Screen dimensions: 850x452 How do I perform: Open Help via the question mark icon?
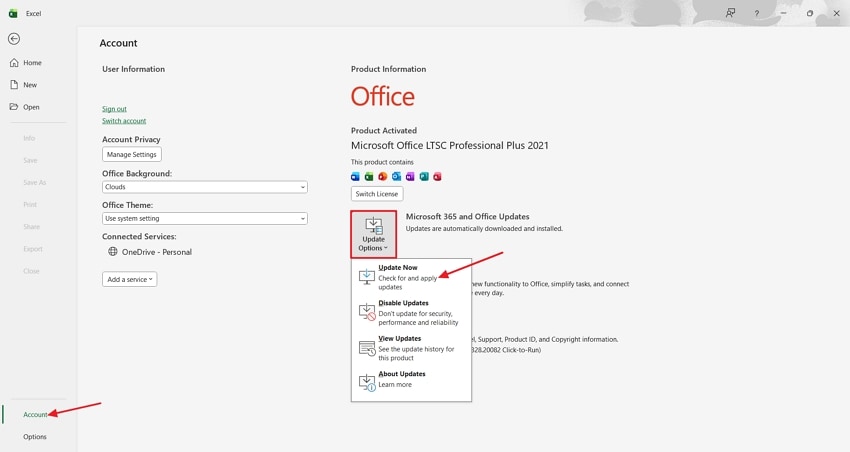757,14
